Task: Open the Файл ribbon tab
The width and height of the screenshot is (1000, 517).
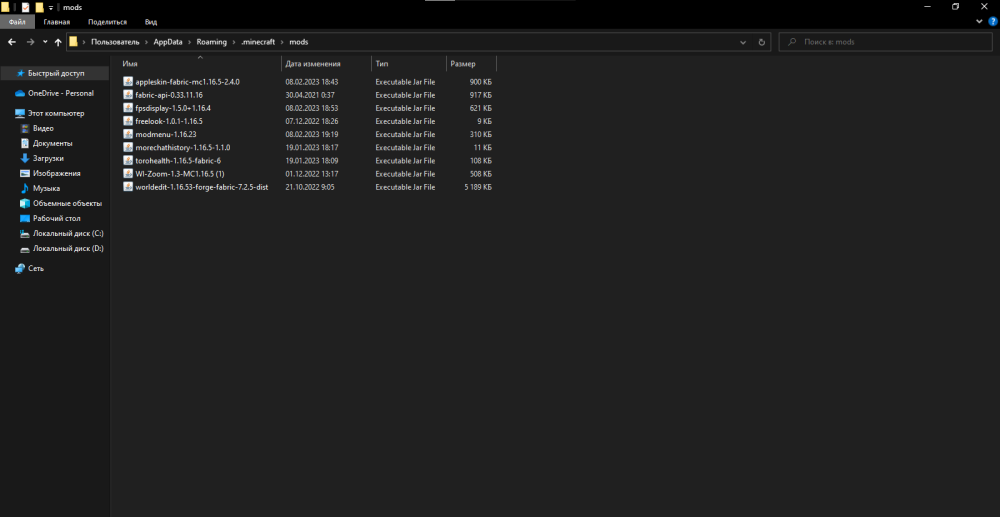Action: pos(17,22)
